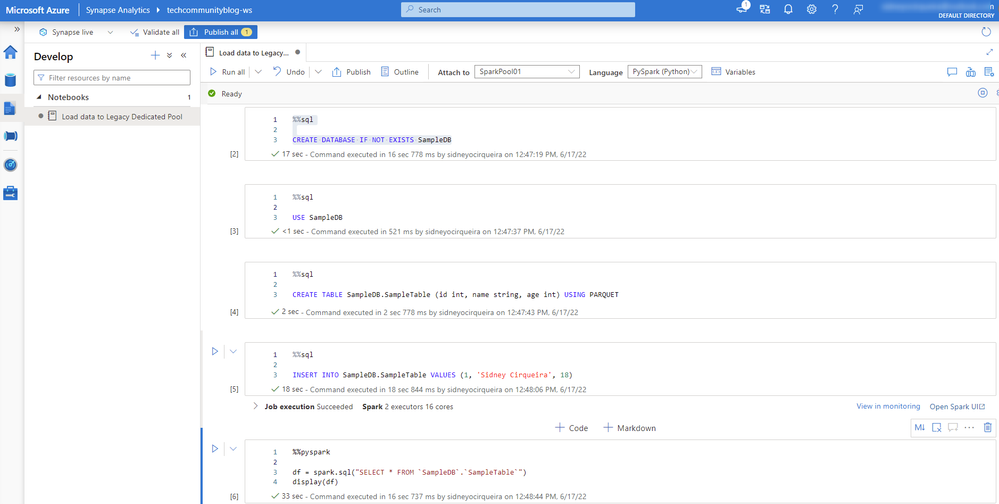Image resolution: width=999 pixels, height=504 pixels.
Task: Open add to pipeline icon
Action: pyautogui.click(x=970, y=72)
